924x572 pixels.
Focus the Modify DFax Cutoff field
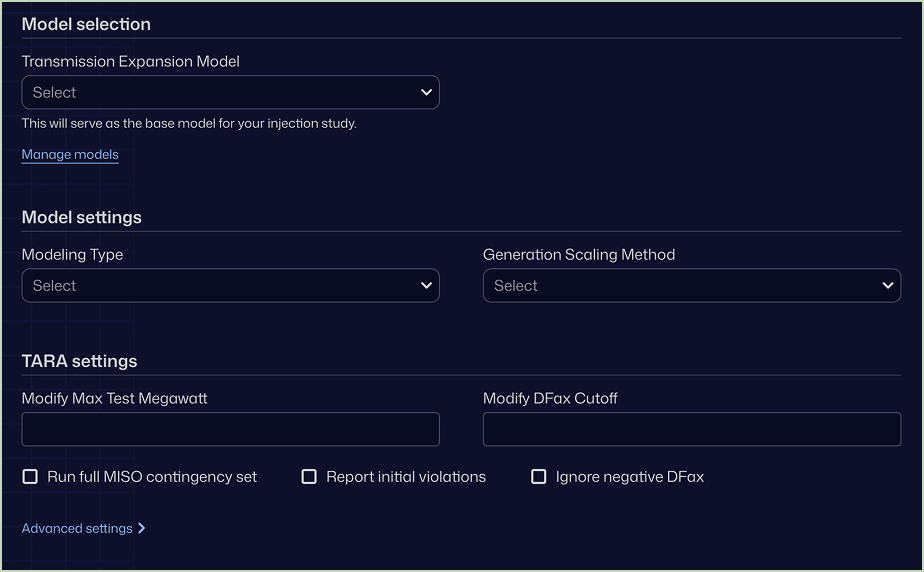pyautogui.click(x=692, y=429)
